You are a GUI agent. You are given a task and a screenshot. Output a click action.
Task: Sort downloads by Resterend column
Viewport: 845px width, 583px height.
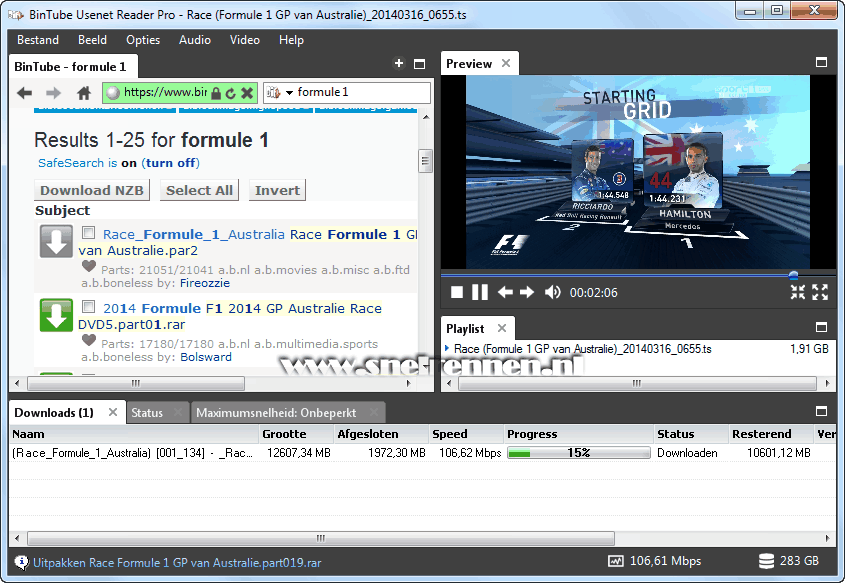coord(771,434)
